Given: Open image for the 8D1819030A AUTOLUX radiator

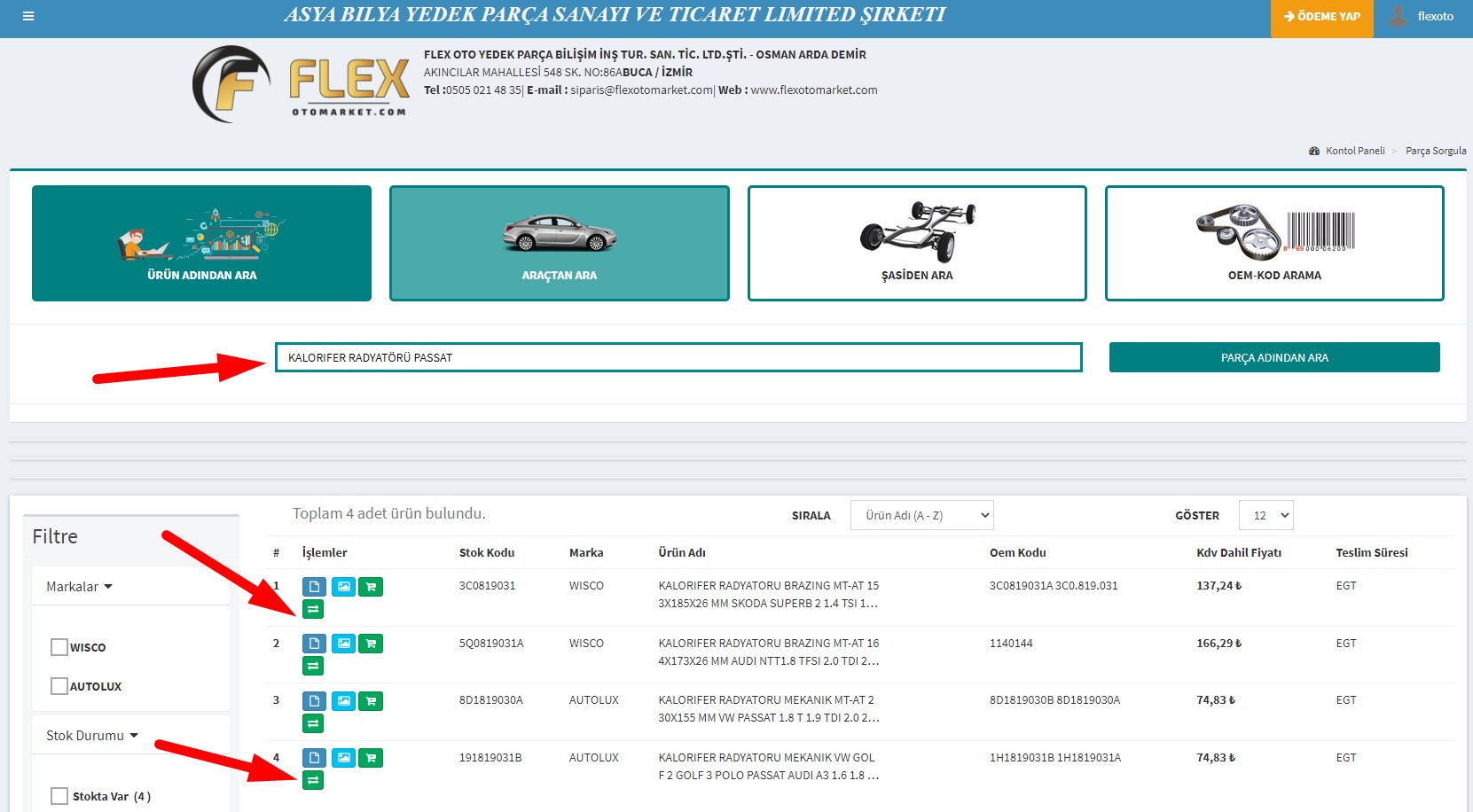Looking at the screenshot, I should pos(343,701).
